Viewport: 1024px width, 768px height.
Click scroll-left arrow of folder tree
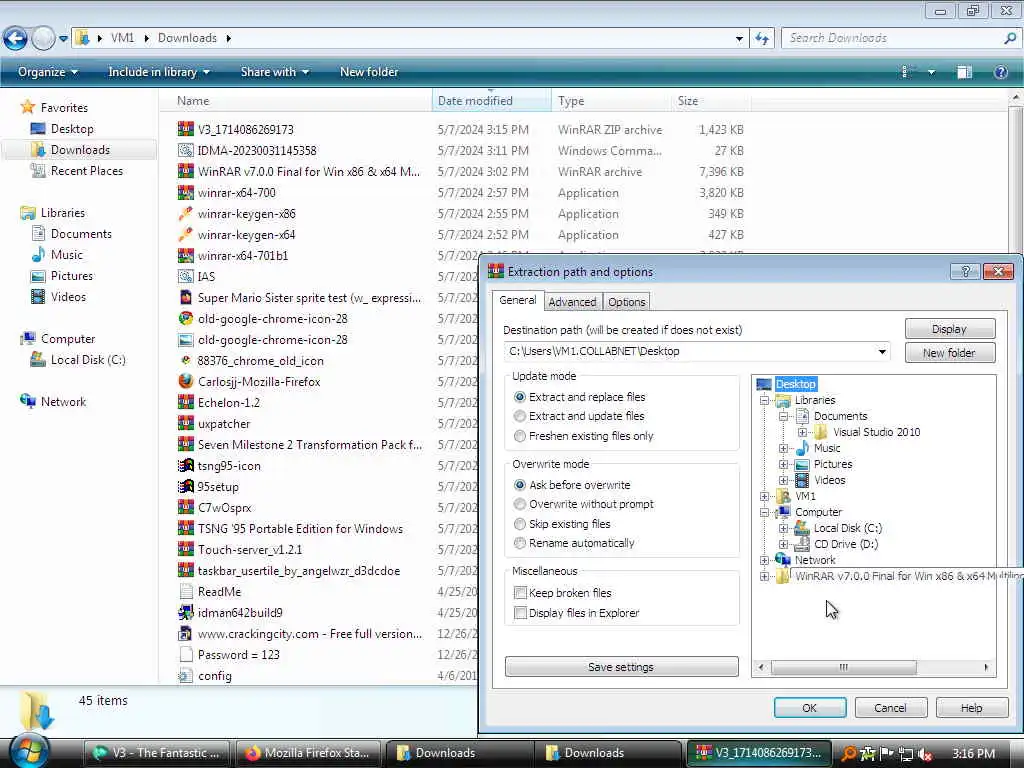(x=761, y=667)
